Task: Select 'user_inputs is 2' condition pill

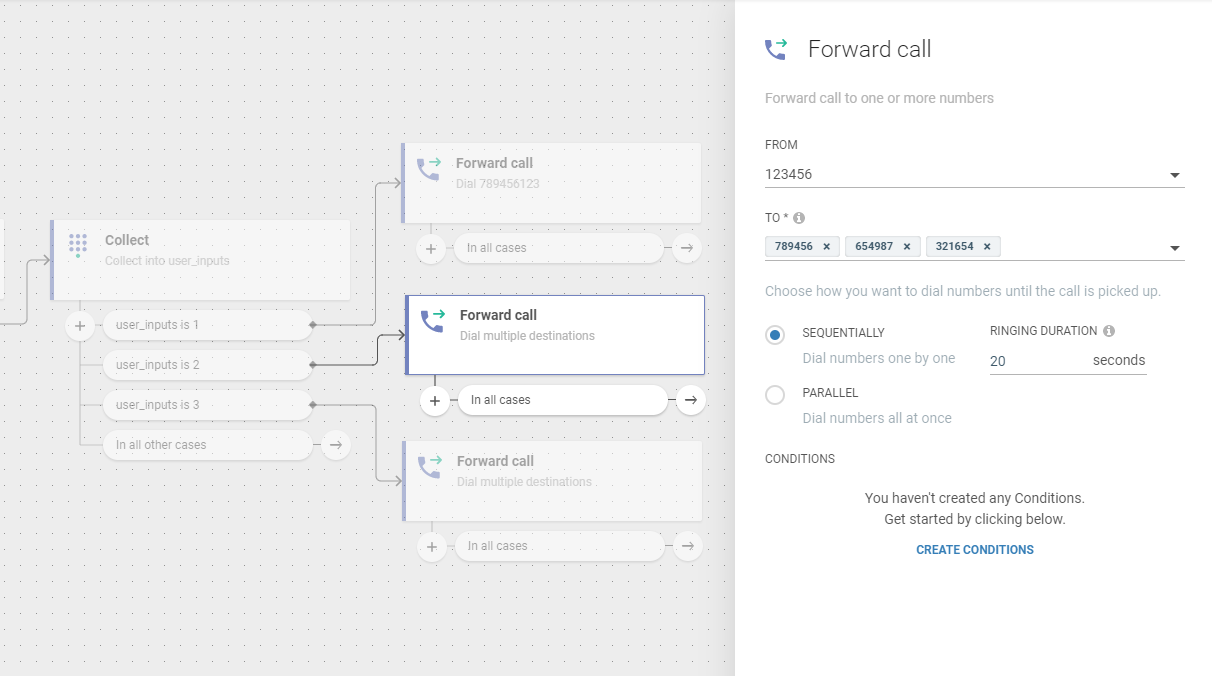Action: 207,365
